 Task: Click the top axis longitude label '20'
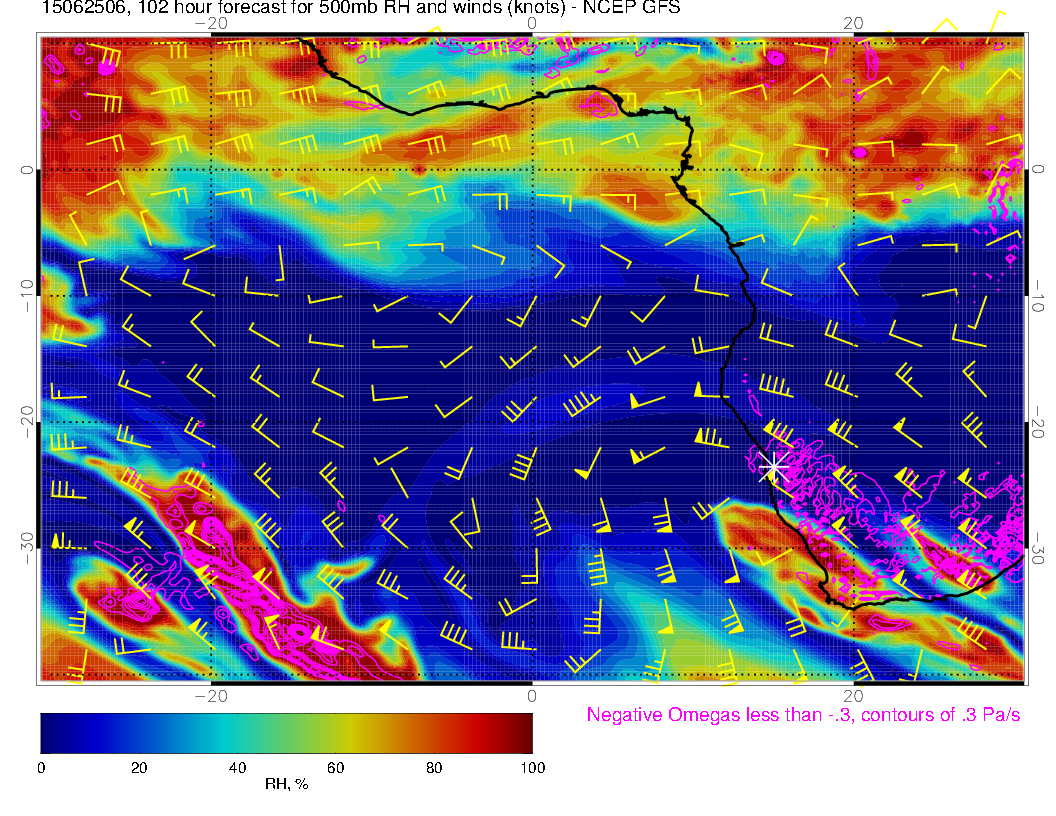pos(853,24)
